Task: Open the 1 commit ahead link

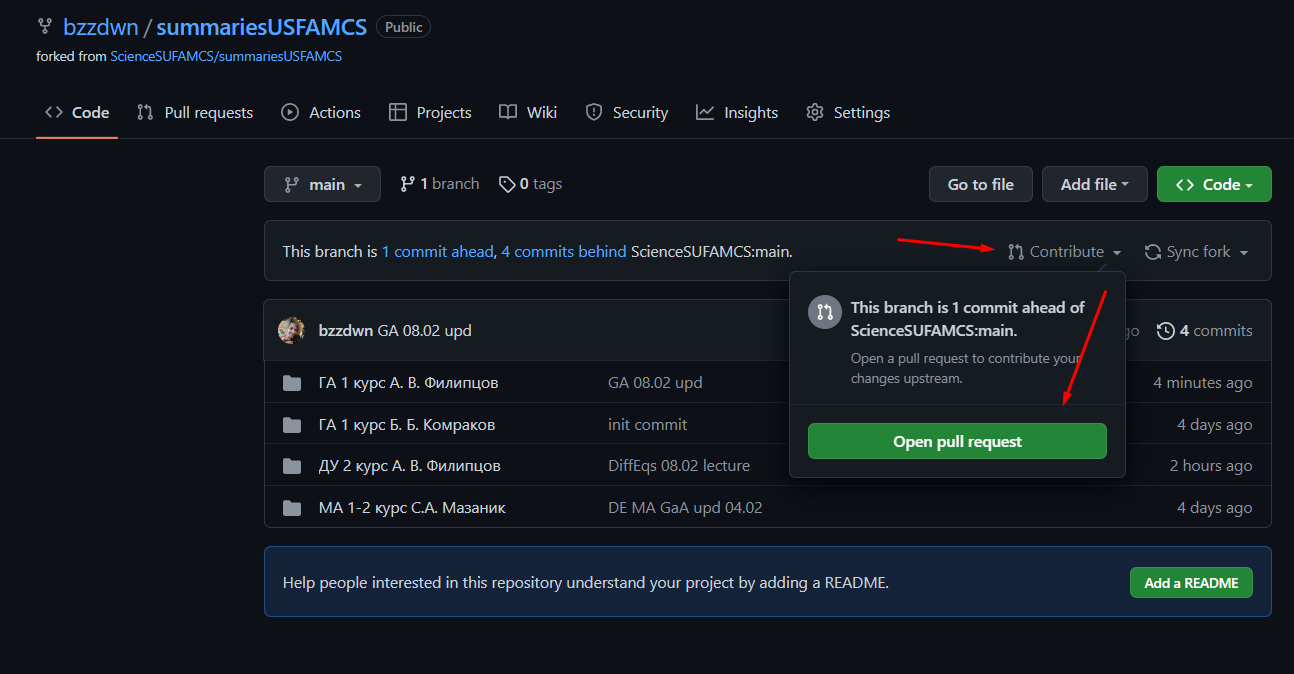Action: pyautogui.click(x=438, y=251)
